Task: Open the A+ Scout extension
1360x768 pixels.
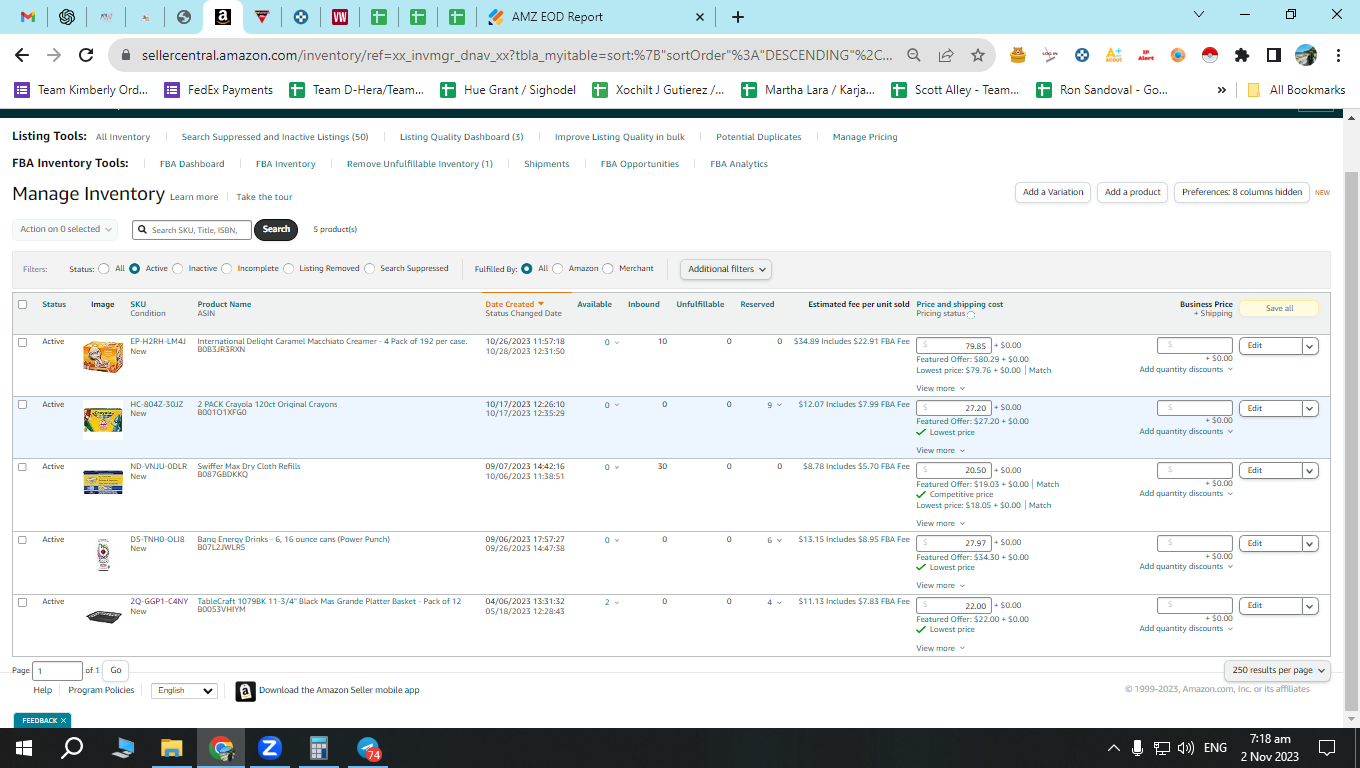Action: click(x=1114, y=55)
